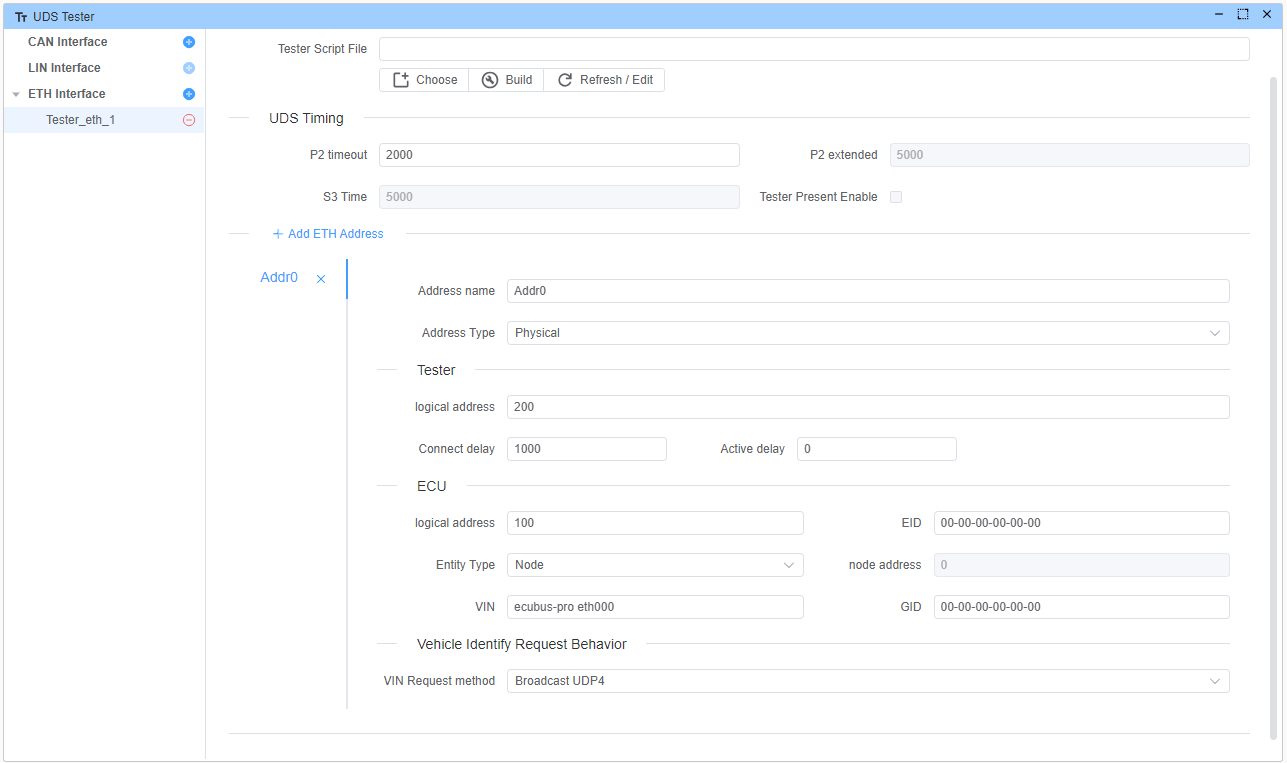Click the UDS Tester title icon
Screen dimensions: 1287x763
(21, 16)
